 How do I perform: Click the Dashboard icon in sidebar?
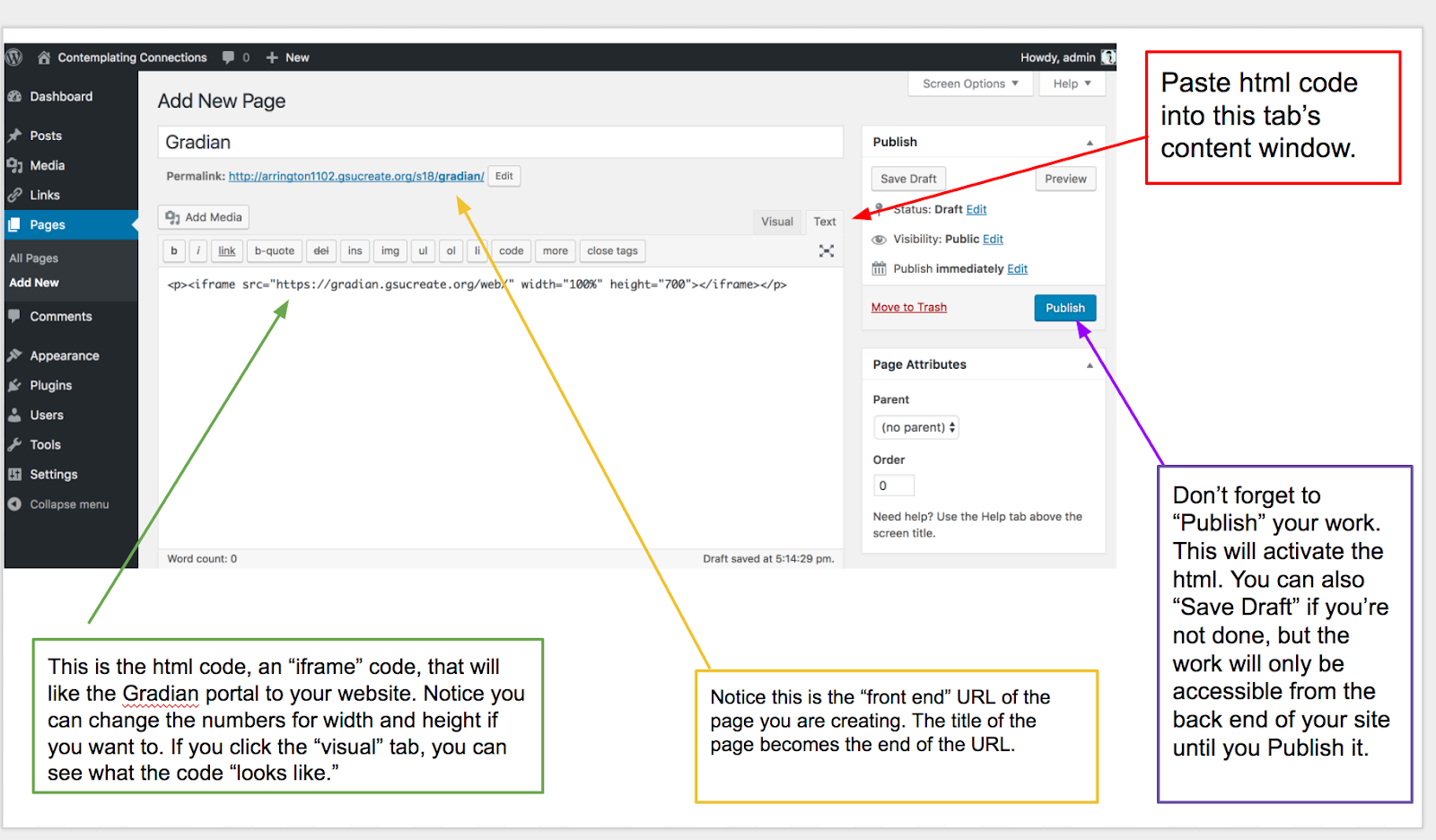[x=14, y=97]
